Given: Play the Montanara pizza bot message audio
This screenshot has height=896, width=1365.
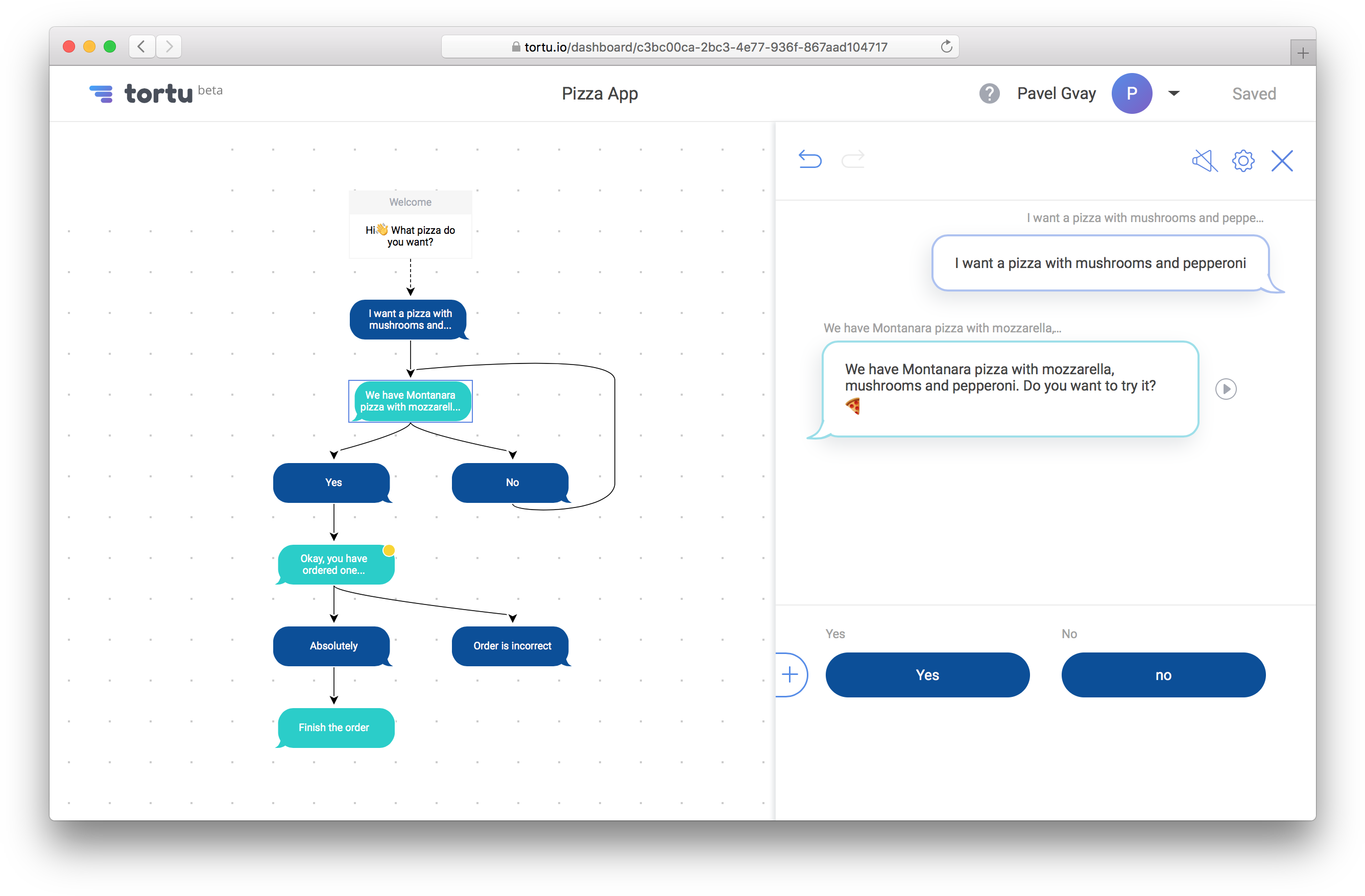Looking at the screenshot, I should [1225, 389].
